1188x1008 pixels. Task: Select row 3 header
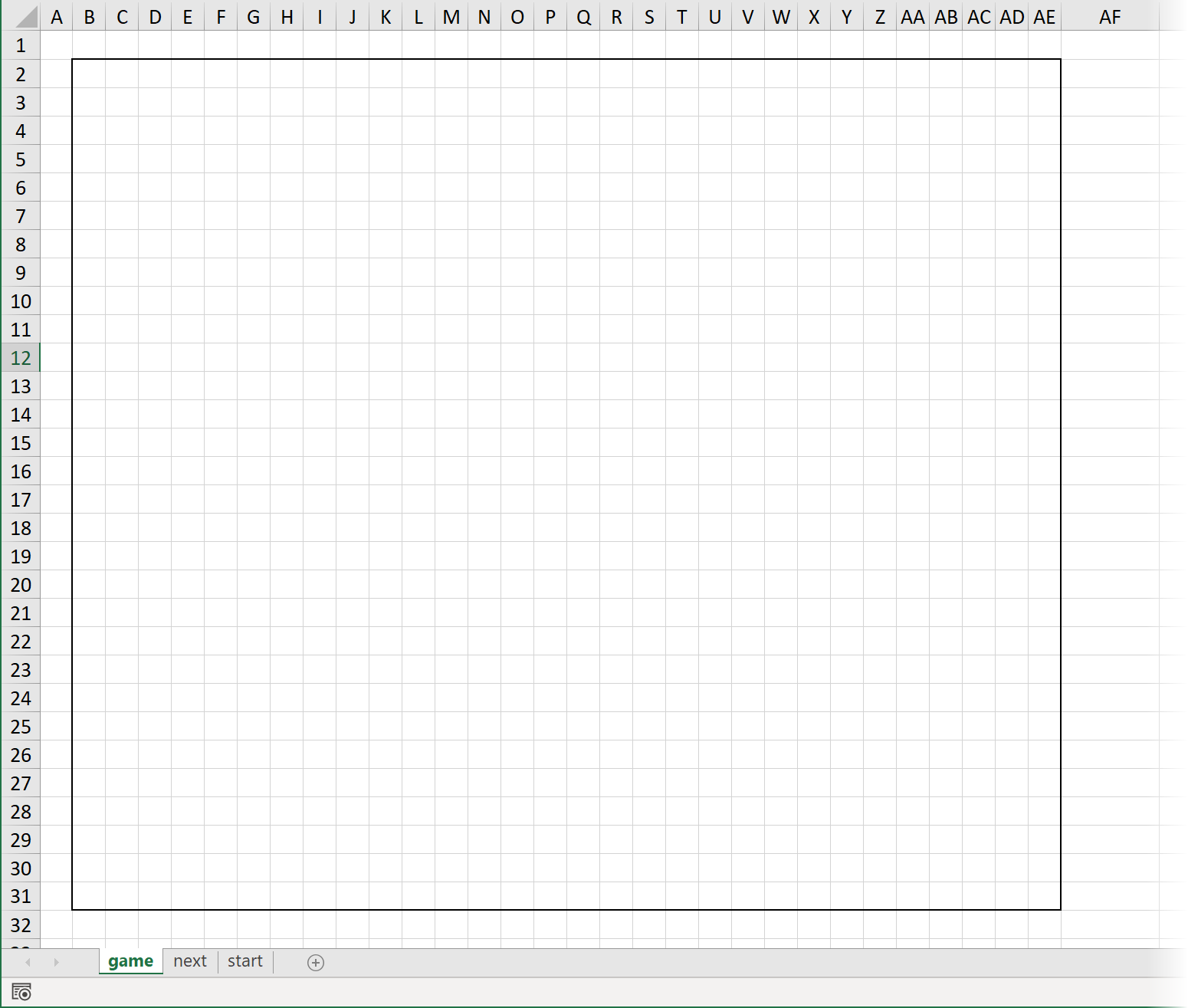pyautogui.click(x=21, y=102)
